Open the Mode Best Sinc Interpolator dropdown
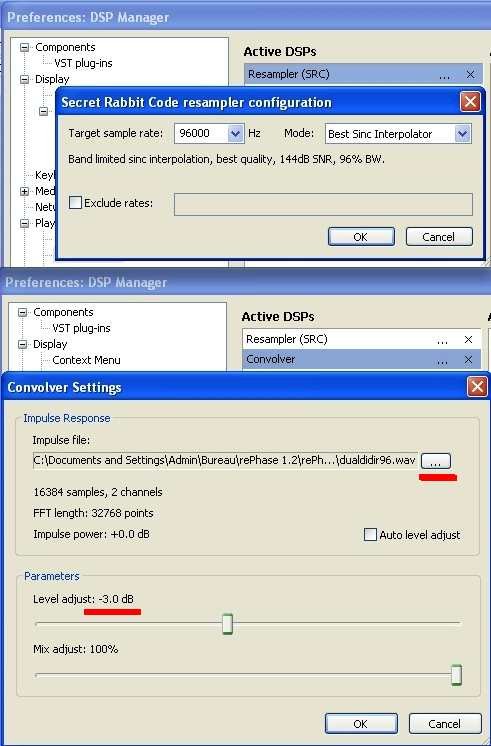491x746 pixels. [x=462, y=134]
